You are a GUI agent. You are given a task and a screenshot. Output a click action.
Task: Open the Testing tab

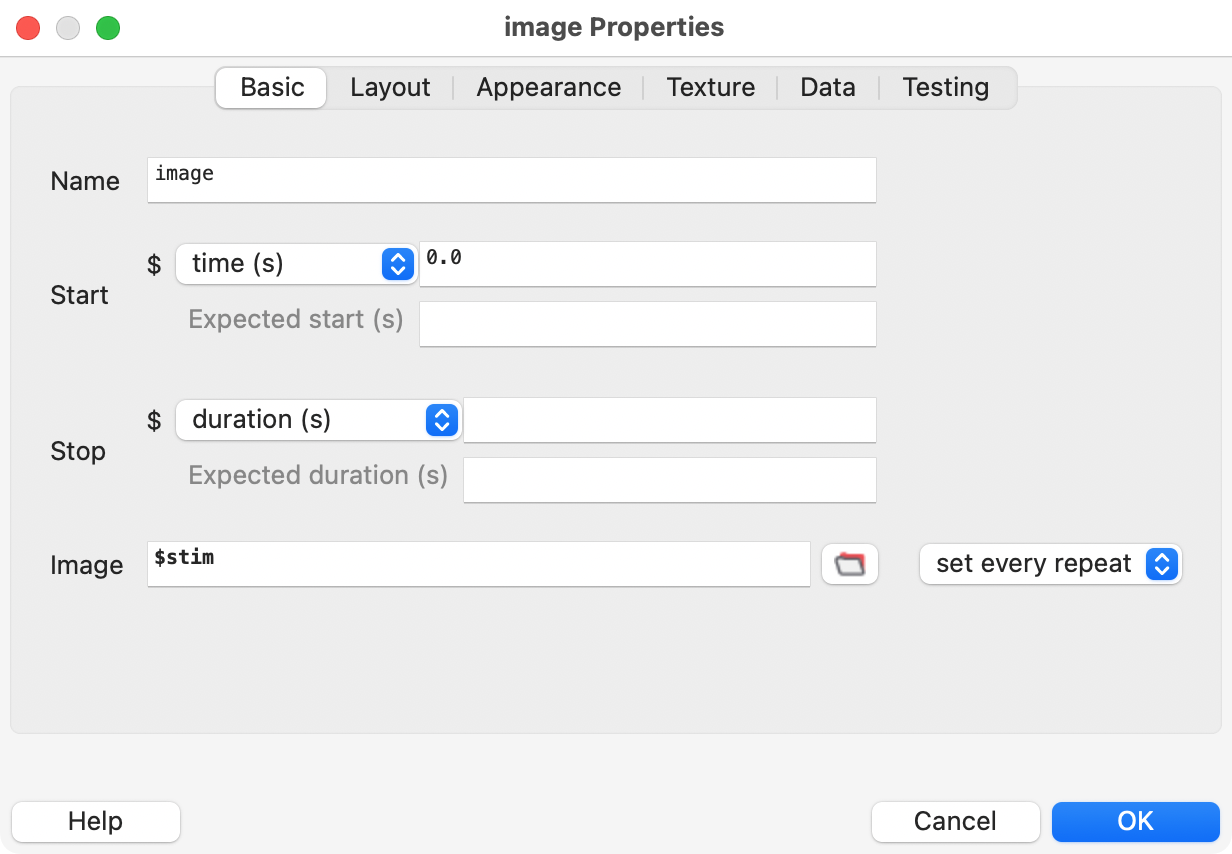(945, 88)
